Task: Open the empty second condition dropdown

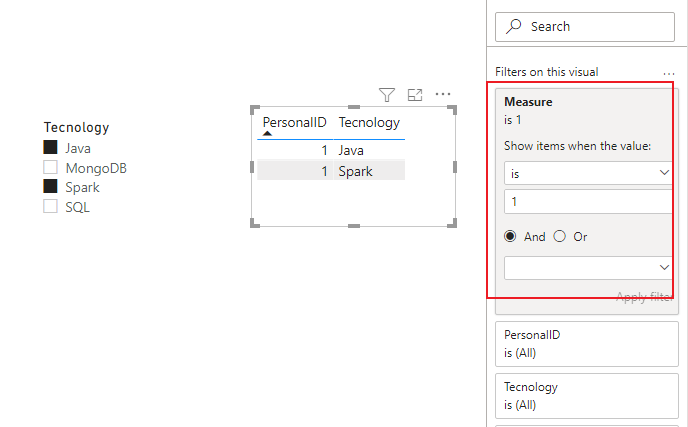Action: point(588,268)
